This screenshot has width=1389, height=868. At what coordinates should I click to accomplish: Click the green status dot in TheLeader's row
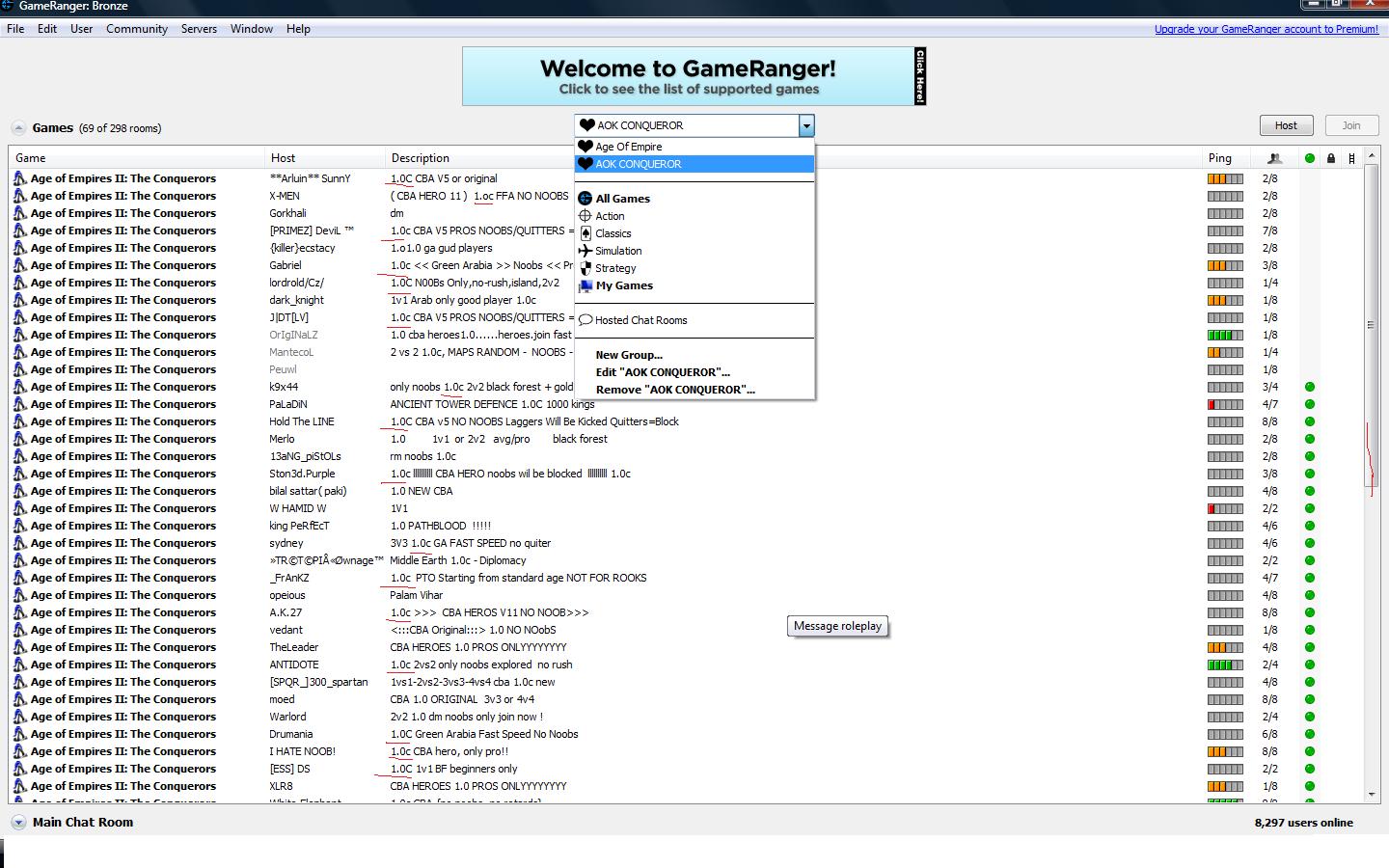coord(1309,647)
